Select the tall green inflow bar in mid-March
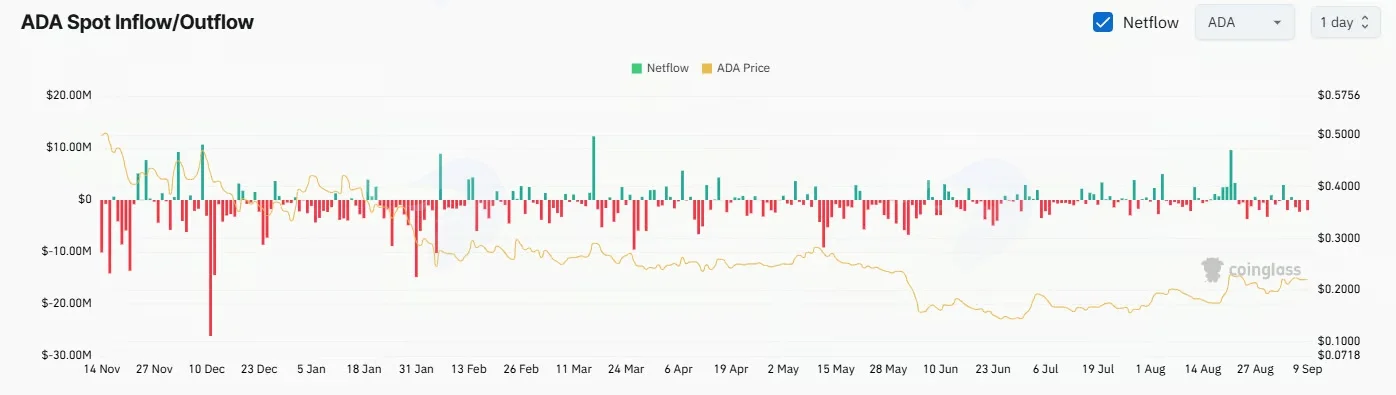This screenshot has height=395, width=1396. pos(593,168)
